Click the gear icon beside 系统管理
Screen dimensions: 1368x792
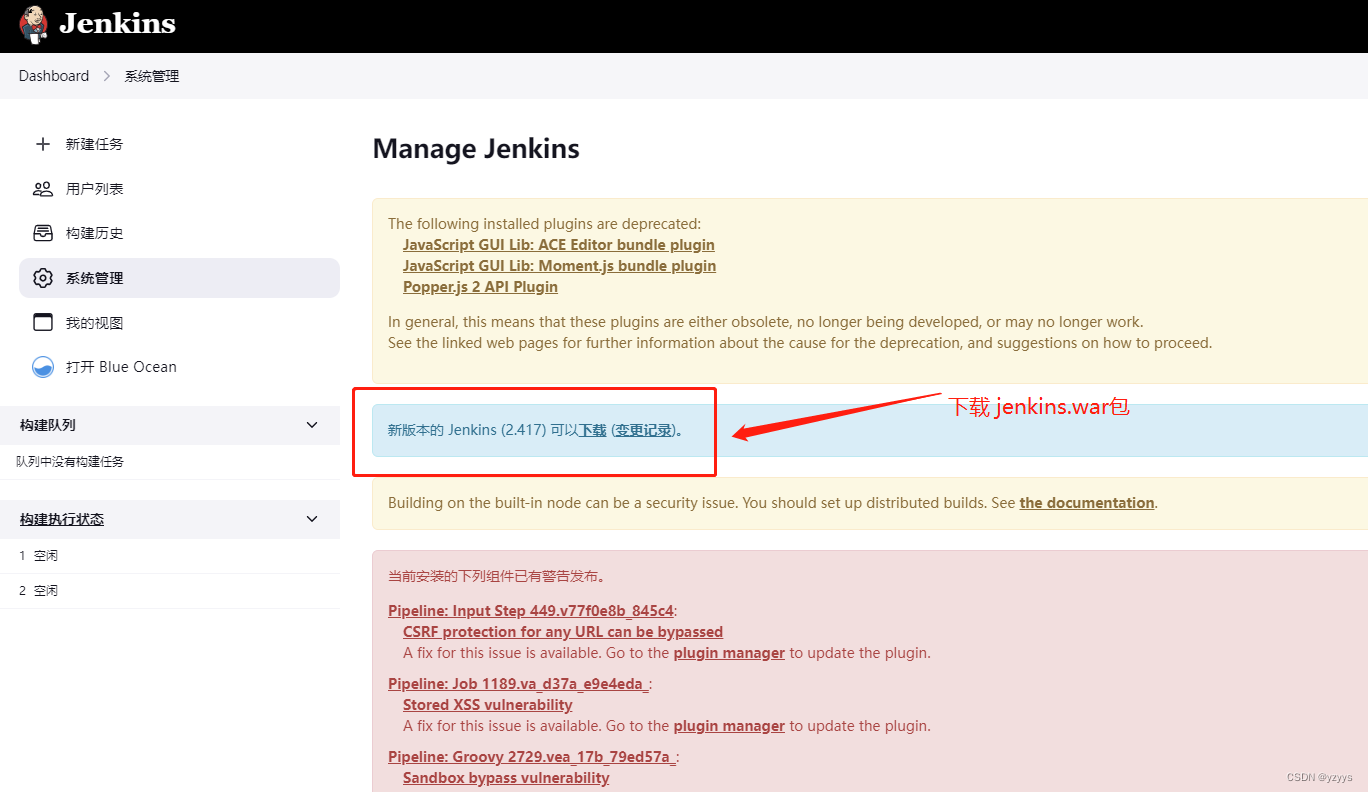pos(42,278)
